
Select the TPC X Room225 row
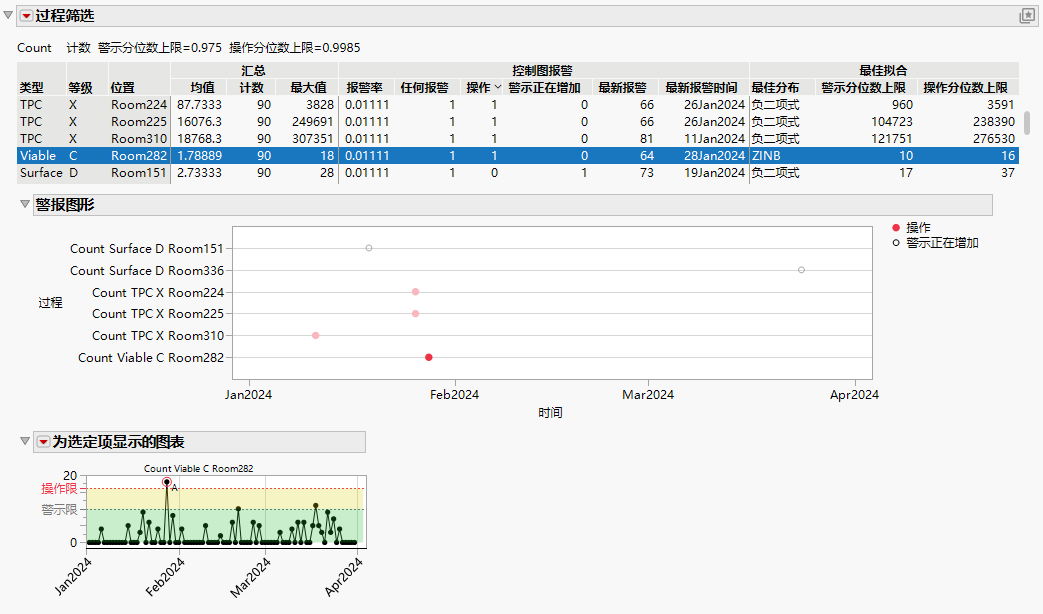[x=518, y=122]
